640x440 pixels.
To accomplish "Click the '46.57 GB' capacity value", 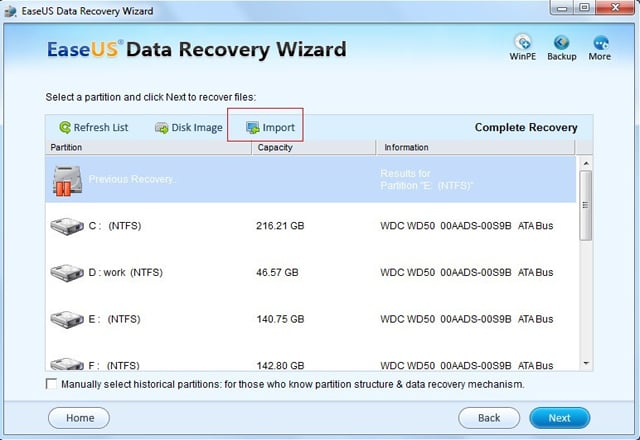I will 277,272.
